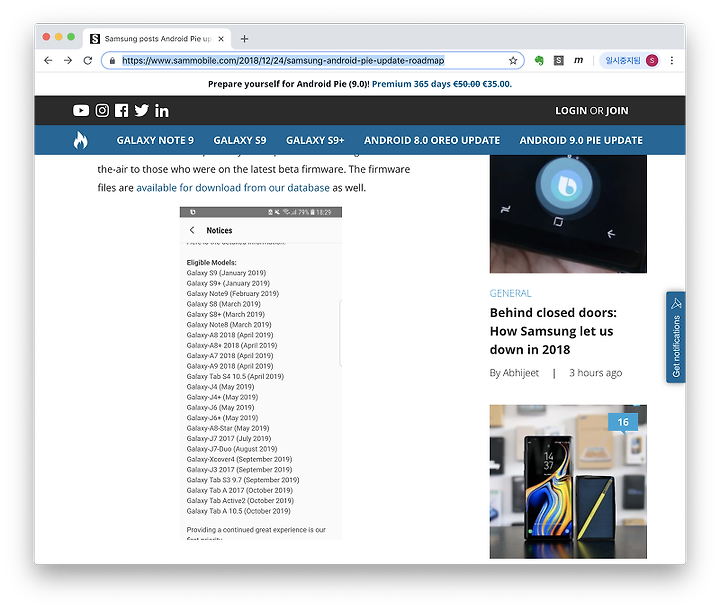The width and height of the screenshot is (720, 610).
Task: Reload the current page
Action: (x=88, y=61)
